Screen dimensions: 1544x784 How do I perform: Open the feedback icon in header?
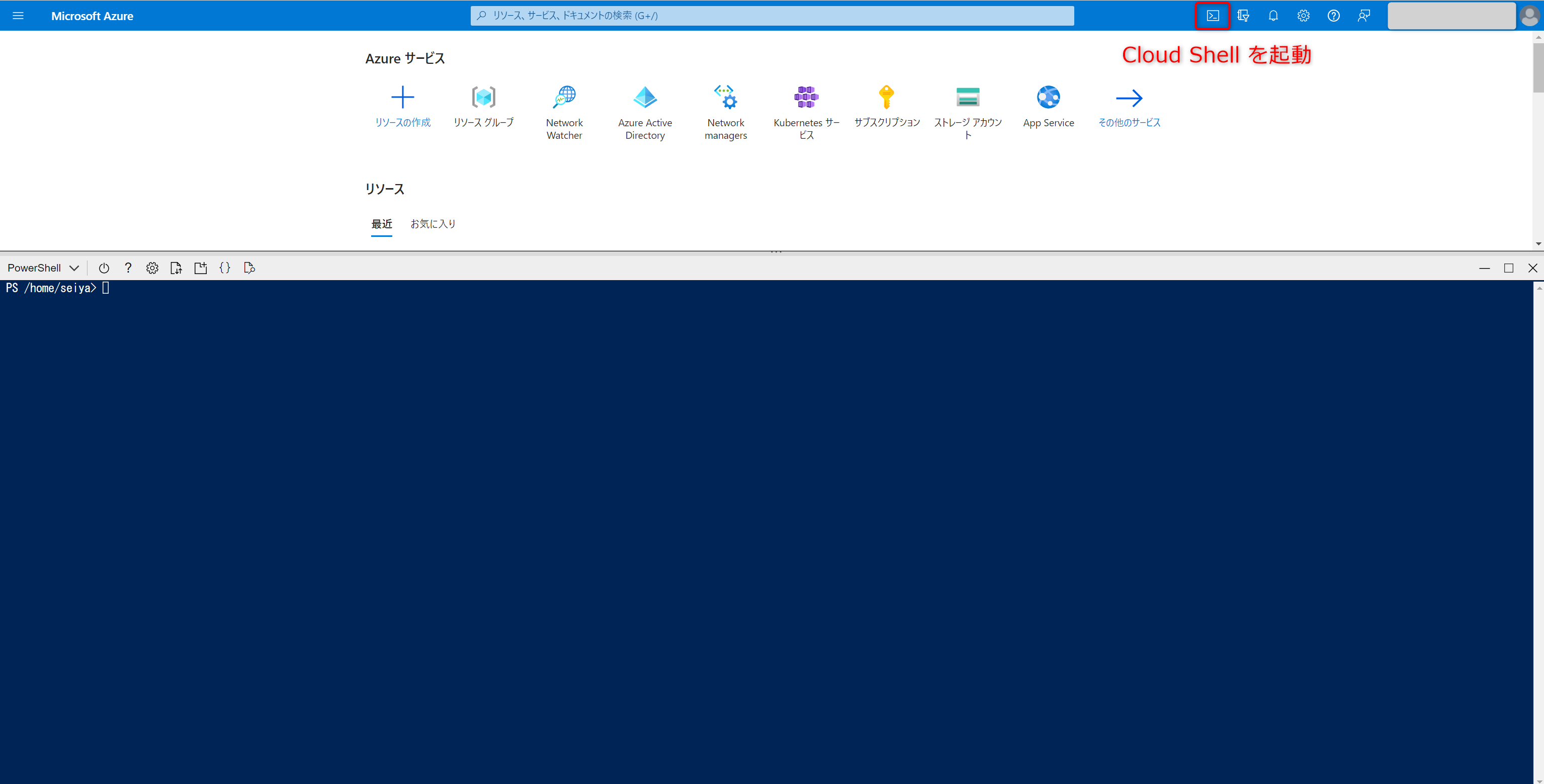(1363, 16)
